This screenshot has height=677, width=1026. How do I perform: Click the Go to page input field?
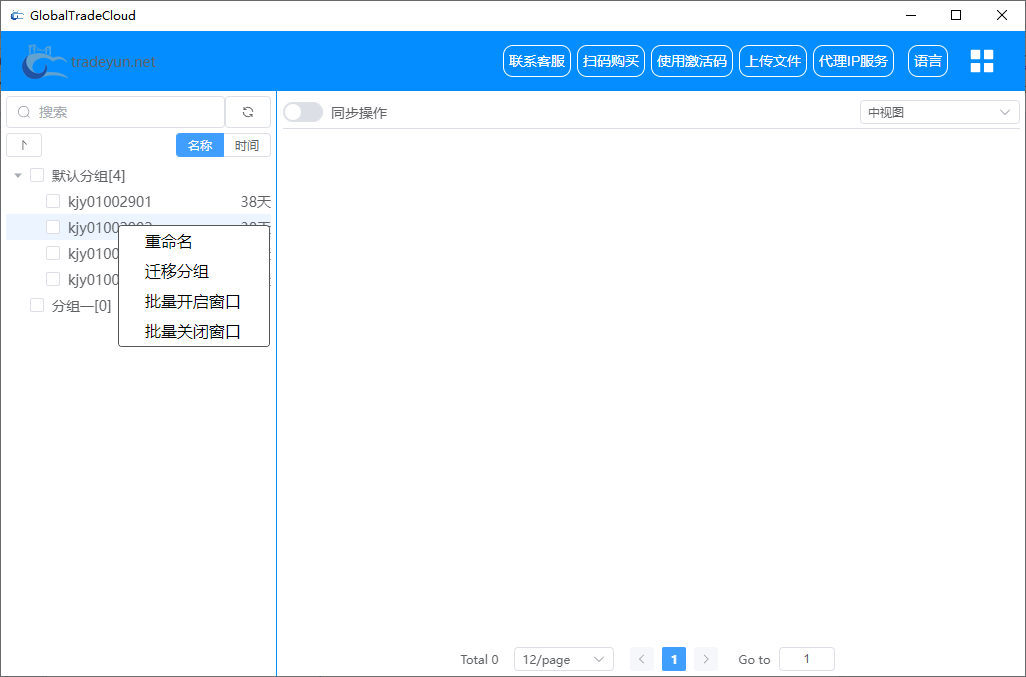(x=806, y=659)
